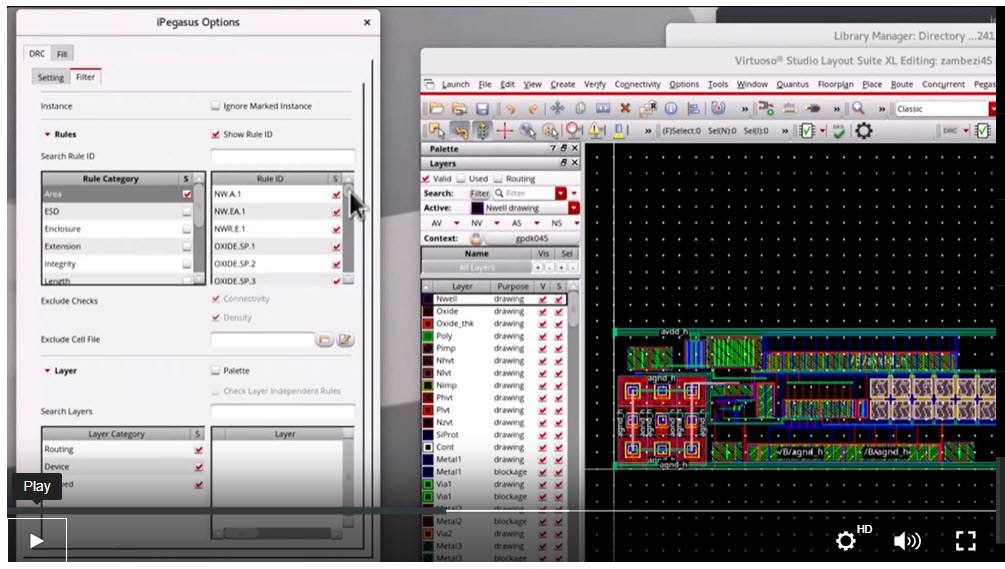This screenshot has width=1005, height=569.
Task: Click the red X delete icon in toolbar
Action: tap(625, 108)
